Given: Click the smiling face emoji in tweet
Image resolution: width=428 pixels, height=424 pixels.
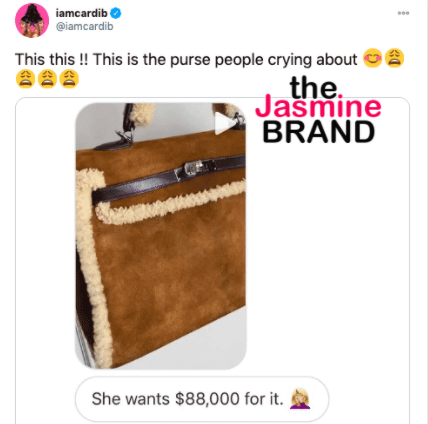Looking at the screenshot, I should [372, 58].
